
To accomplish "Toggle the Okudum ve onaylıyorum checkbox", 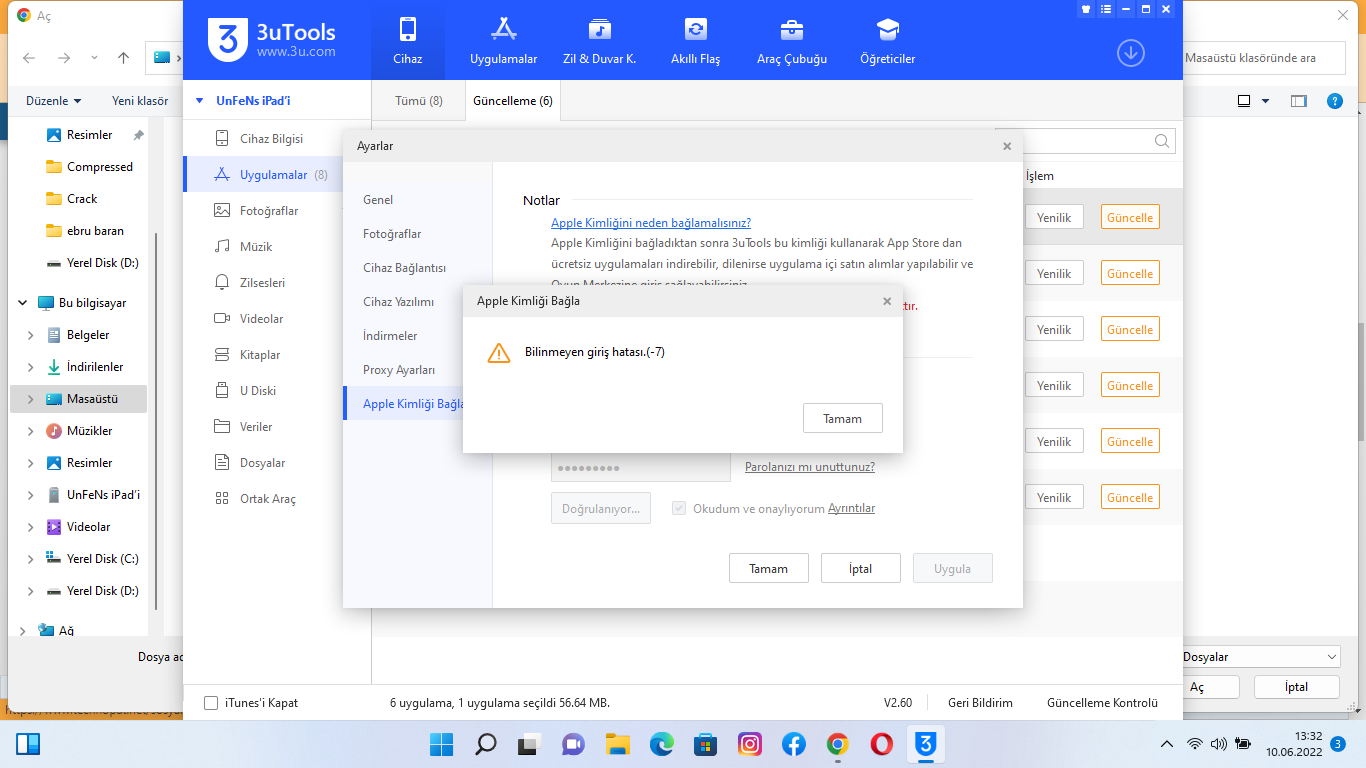I will (679, 508).
